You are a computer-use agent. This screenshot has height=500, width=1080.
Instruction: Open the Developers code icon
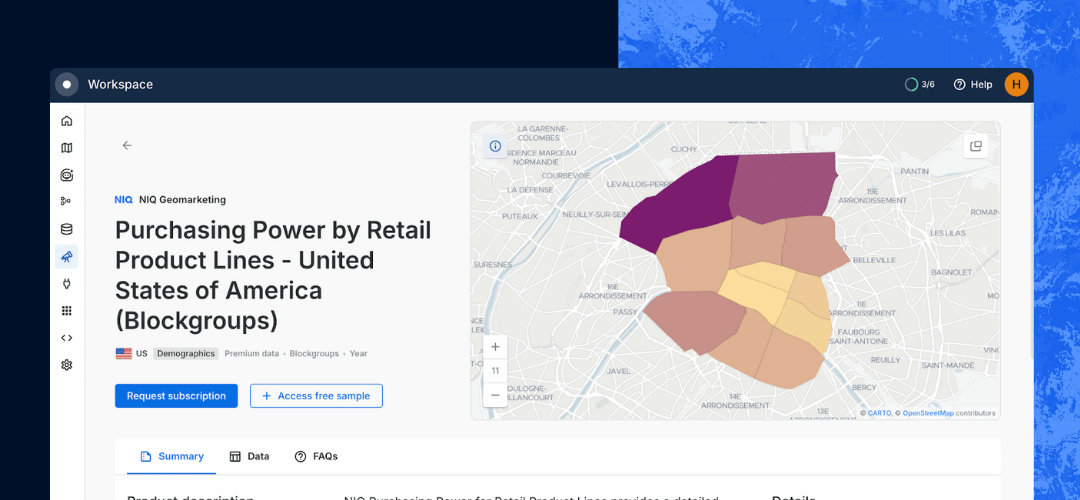[x=67, y=337]
